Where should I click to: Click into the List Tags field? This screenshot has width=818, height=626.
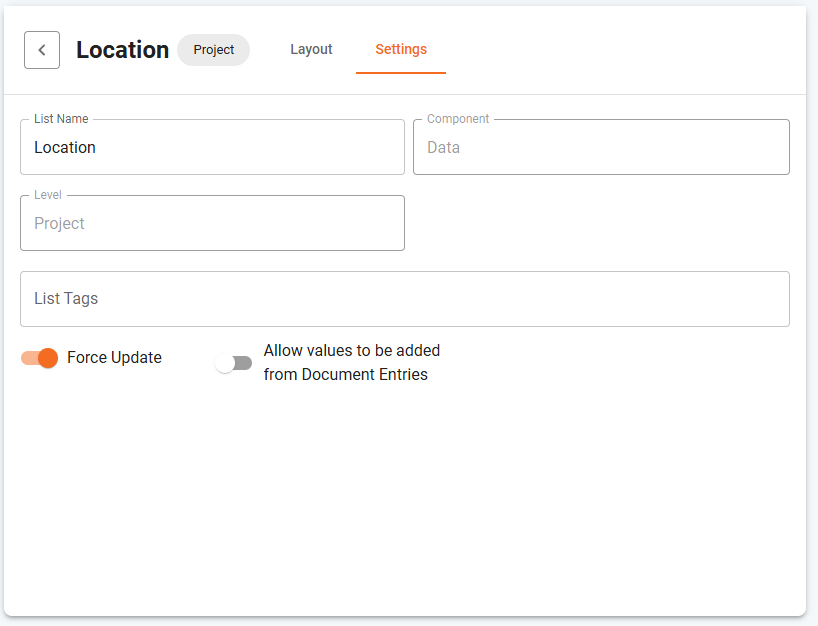[x=405, y=299]
